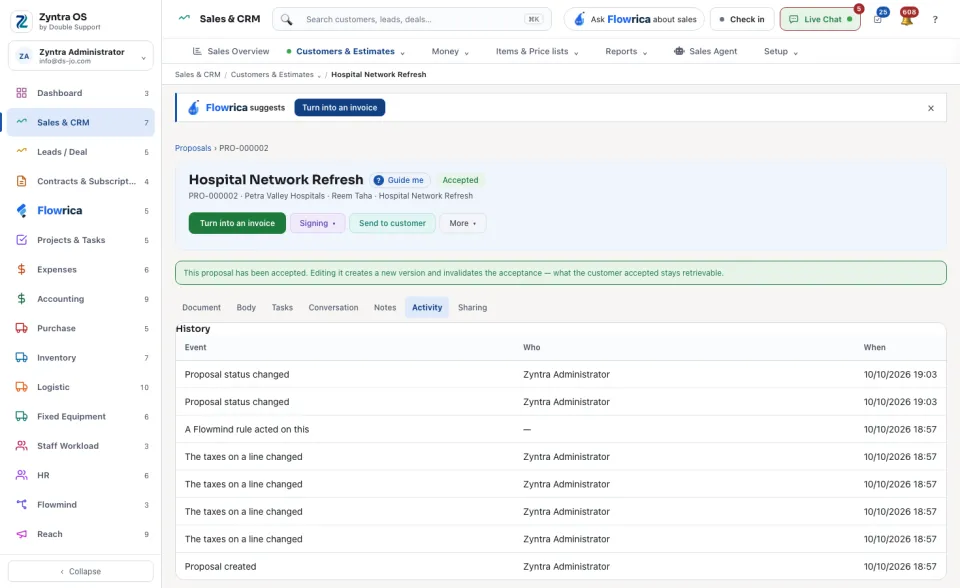The height and width of the screenshot is (588, 960).
Task: Click Send to customer button
Action: point(392,223)
